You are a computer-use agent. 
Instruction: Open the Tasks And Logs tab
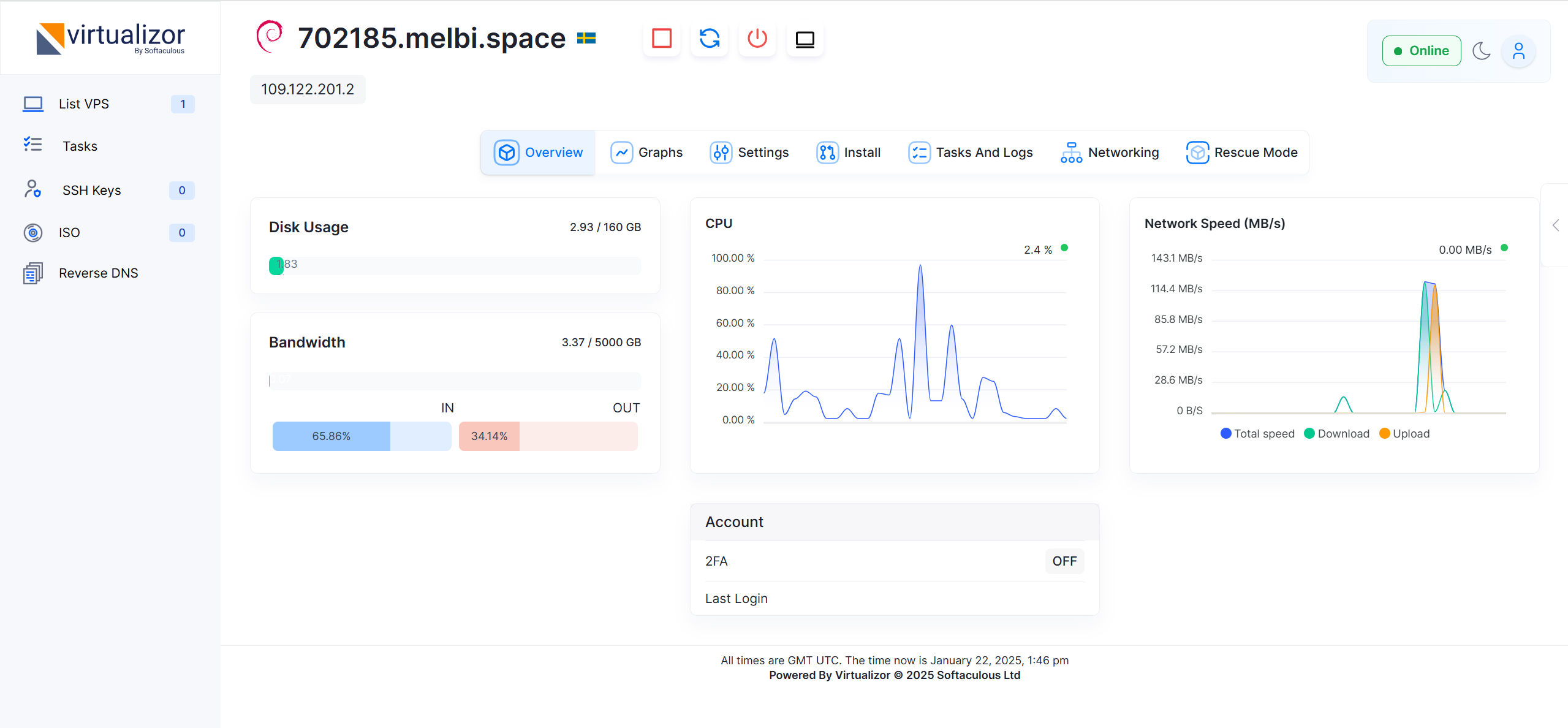click(x=971, y=153)
